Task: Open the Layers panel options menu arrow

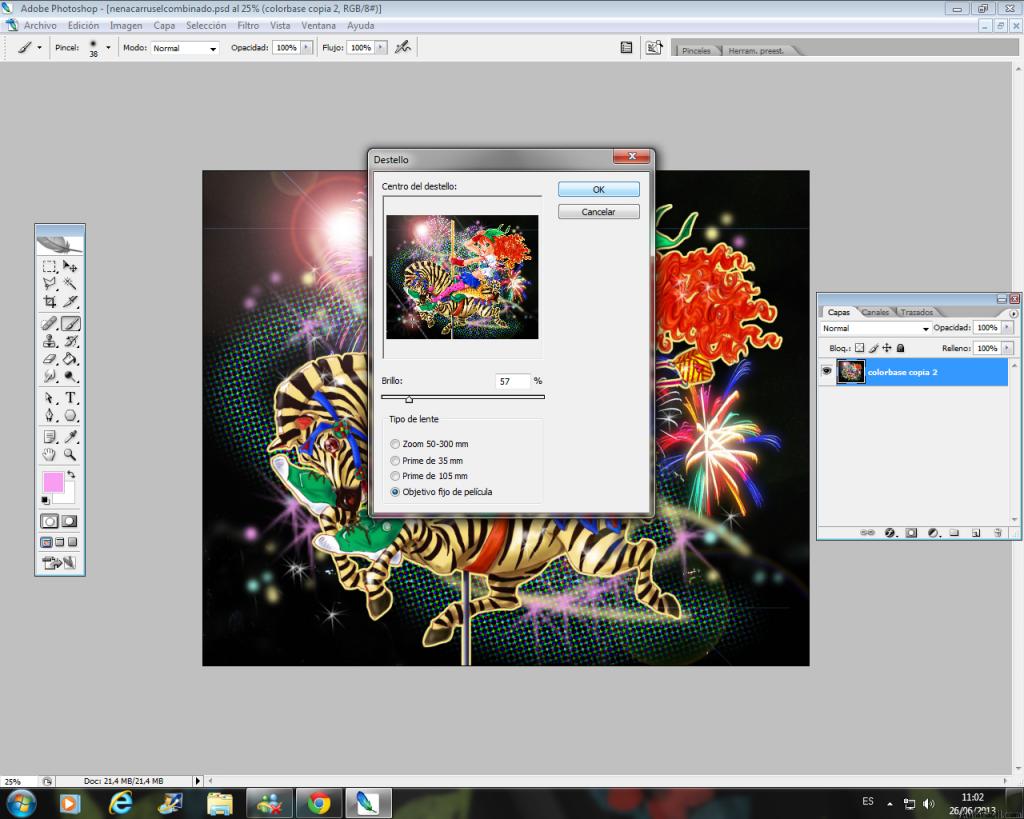Action: click(x=1014, y=313)
